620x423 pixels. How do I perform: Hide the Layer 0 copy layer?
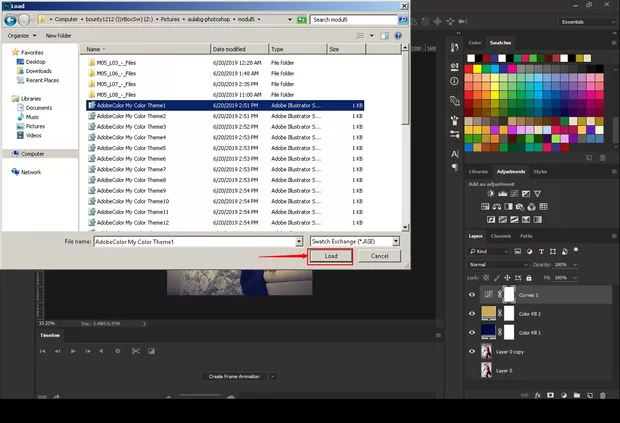(472, 352)
